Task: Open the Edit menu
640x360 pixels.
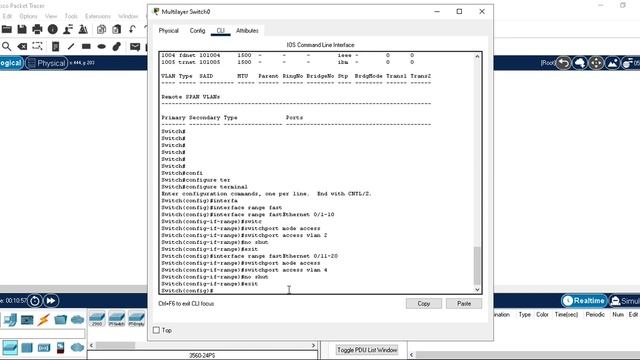Action: coord(7,16)
